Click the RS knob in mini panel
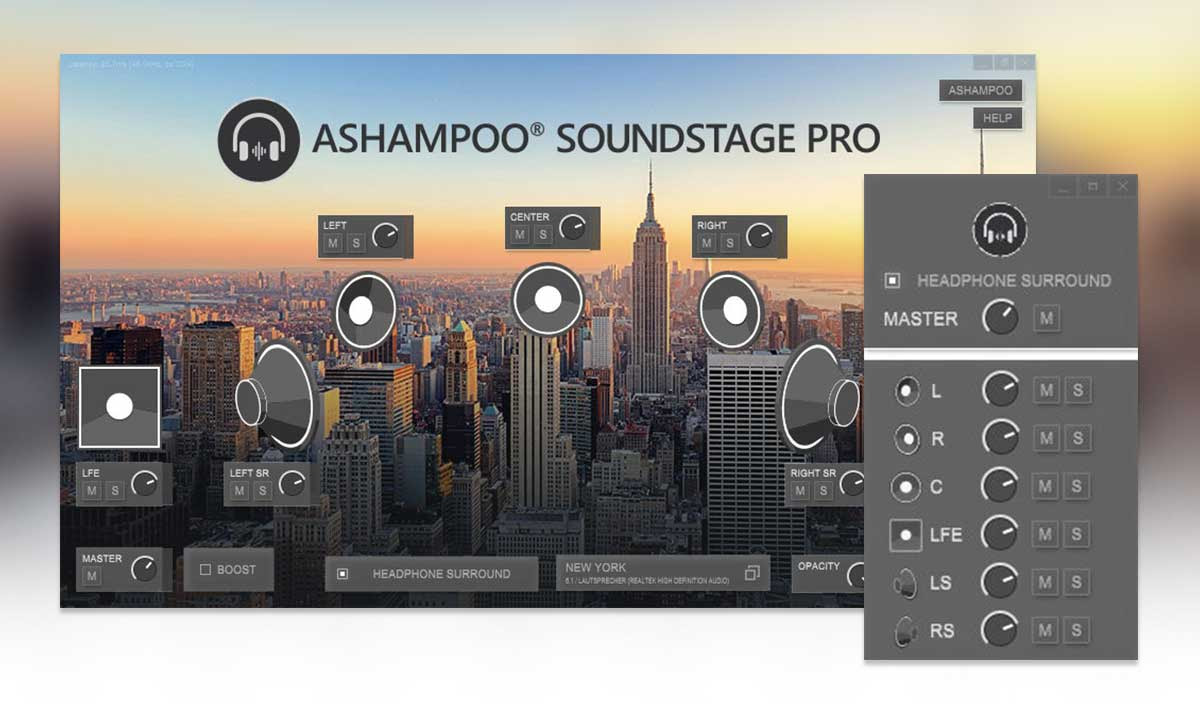This screenshot has width=1200, height=720. tap(1000, 629)
